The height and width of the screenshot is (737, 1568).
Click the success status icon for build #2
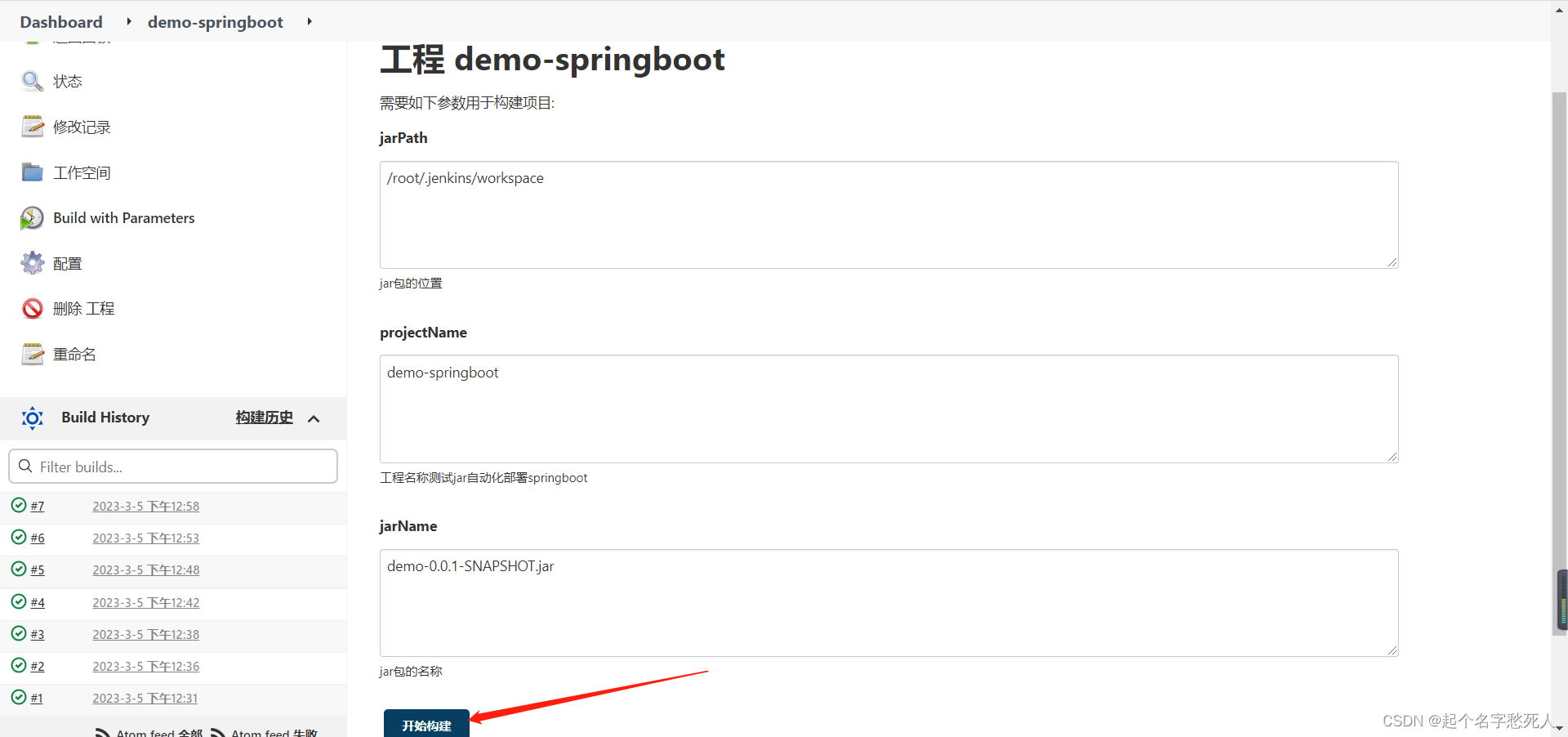[x=19, y=665]
